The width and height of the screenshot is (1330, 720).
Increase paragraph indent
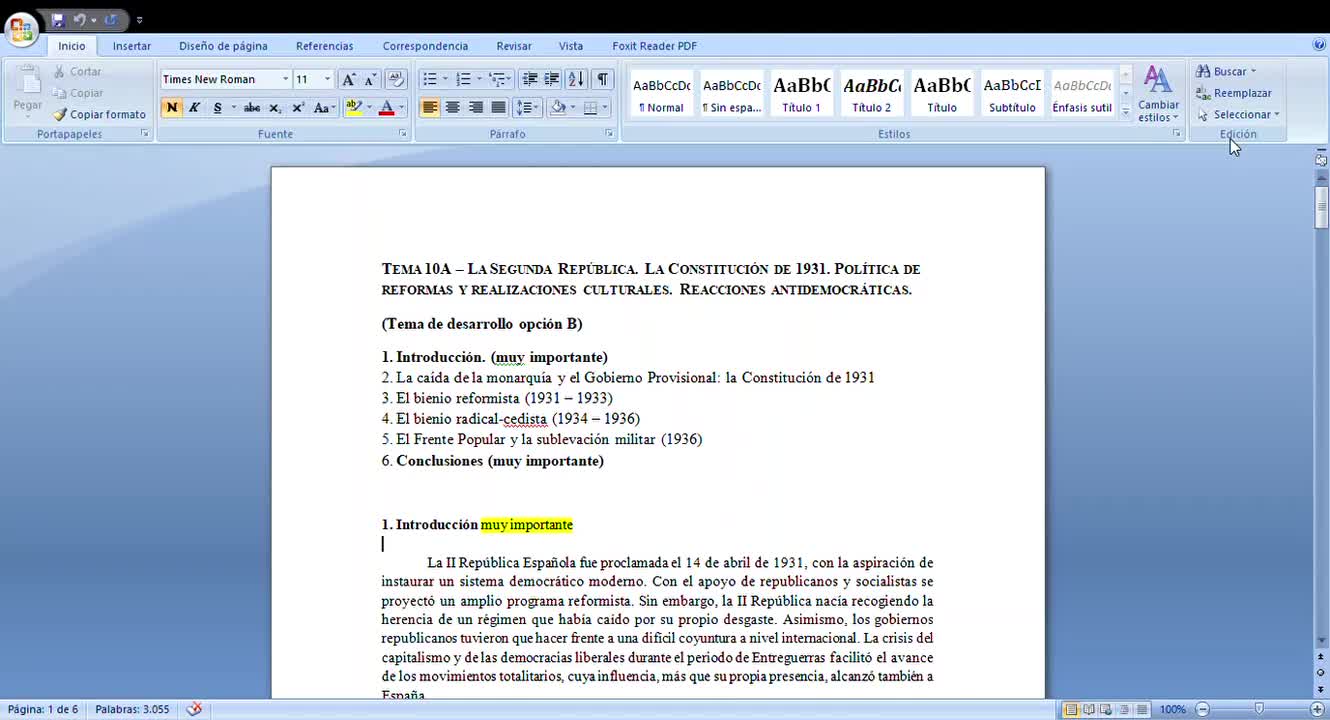551,79
